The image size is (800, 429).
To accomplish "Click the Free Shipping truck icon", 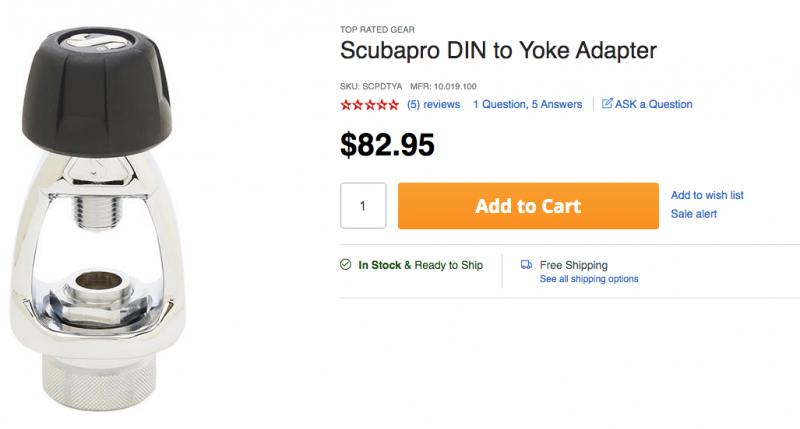I will point(526,265).
